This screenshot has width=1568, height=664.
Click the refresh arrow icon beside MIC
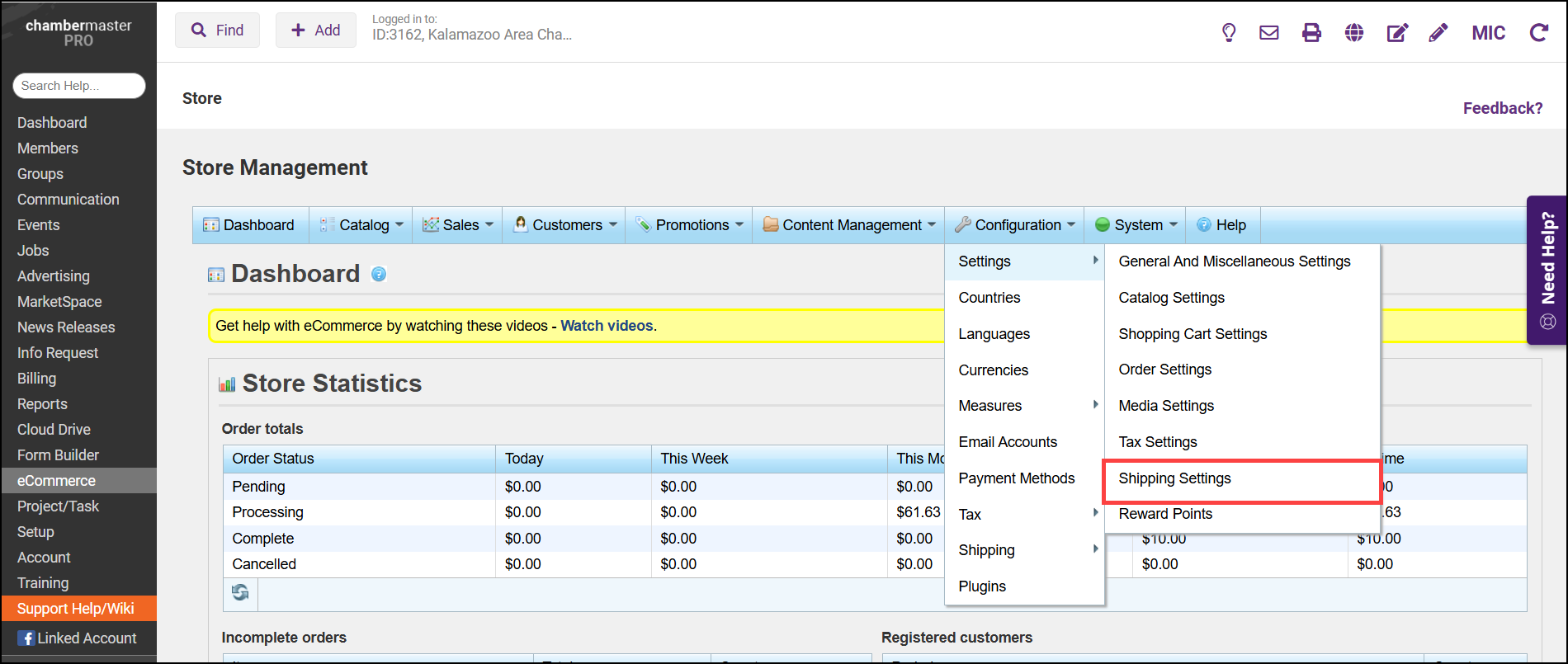coord(1538,33)
